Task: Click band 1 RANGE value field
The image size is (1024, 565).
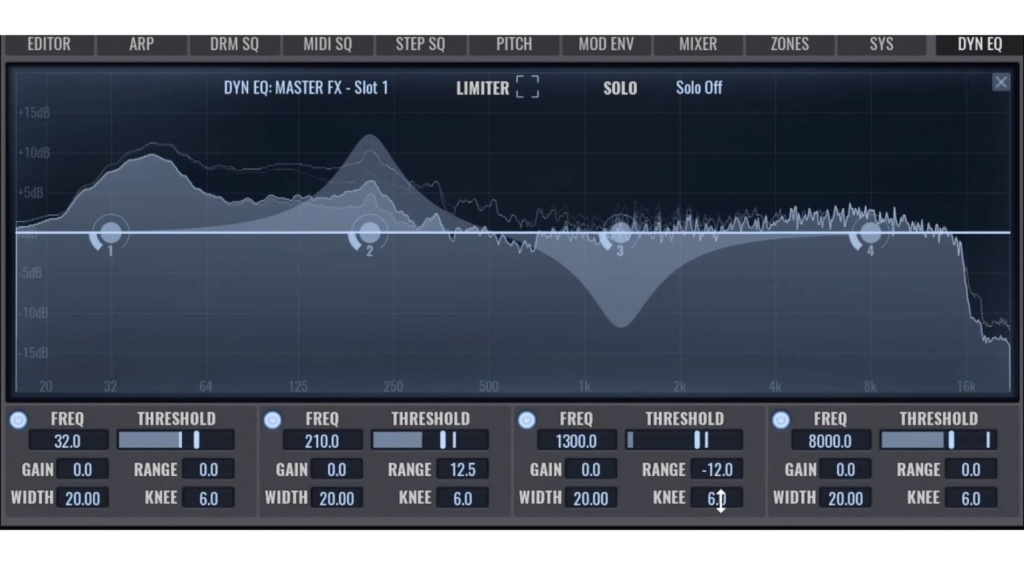Action: [x=208, y=470]
